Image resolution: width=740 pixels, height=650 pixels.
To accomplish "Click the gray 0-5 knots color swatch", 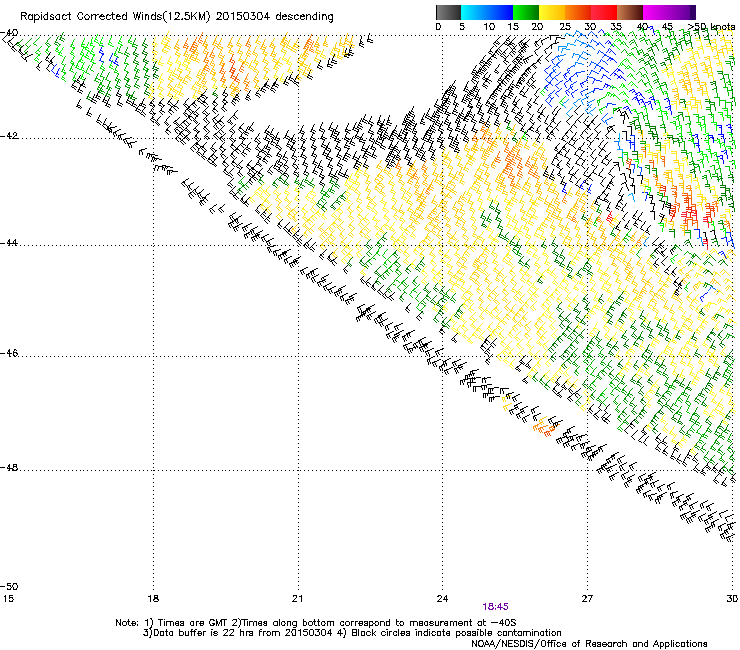I will [448, 12].
